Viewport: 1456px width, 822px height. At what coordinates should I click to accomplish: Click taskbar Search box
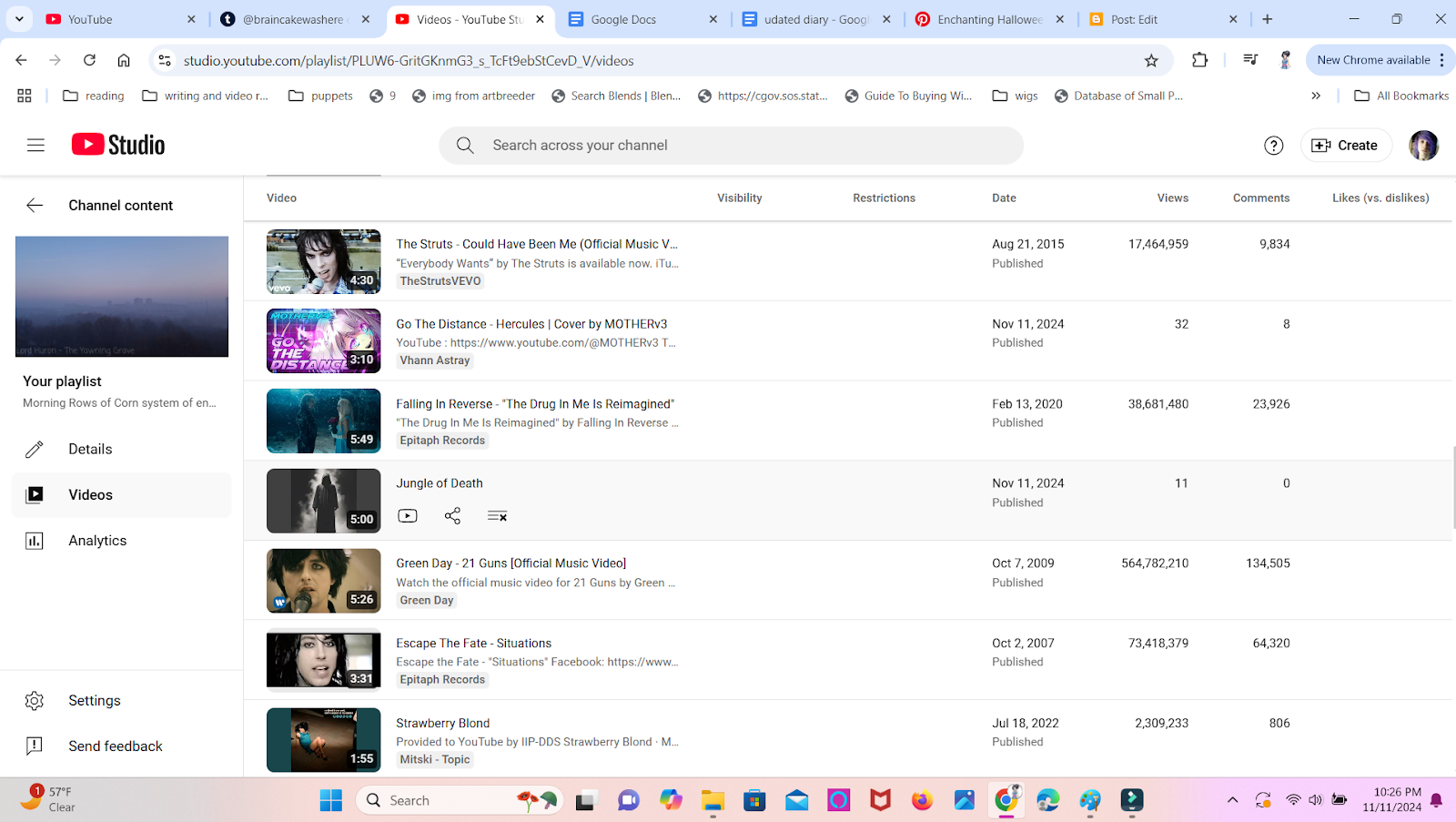460,801
